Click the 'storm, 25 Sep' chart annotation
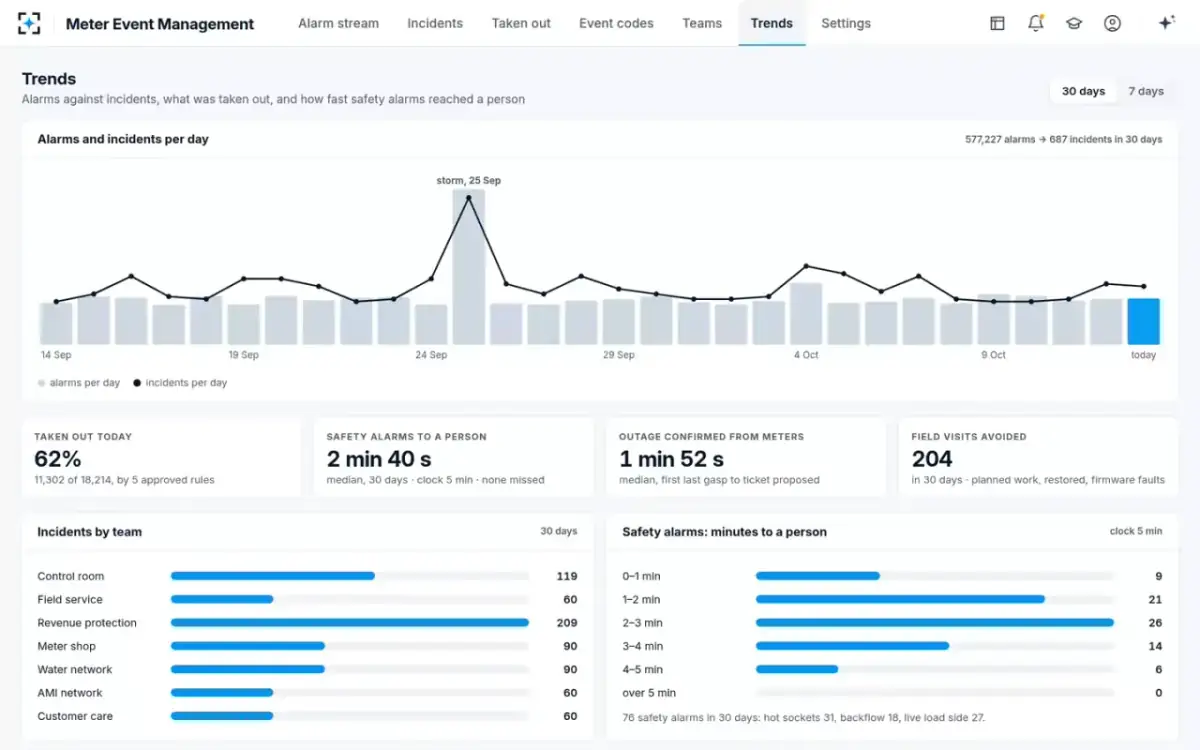The image size is (1200, 750). pos(468,181)
